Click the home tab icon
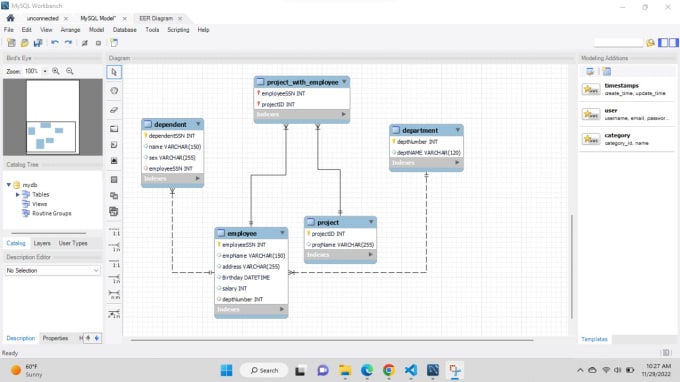 click(10, 18)
